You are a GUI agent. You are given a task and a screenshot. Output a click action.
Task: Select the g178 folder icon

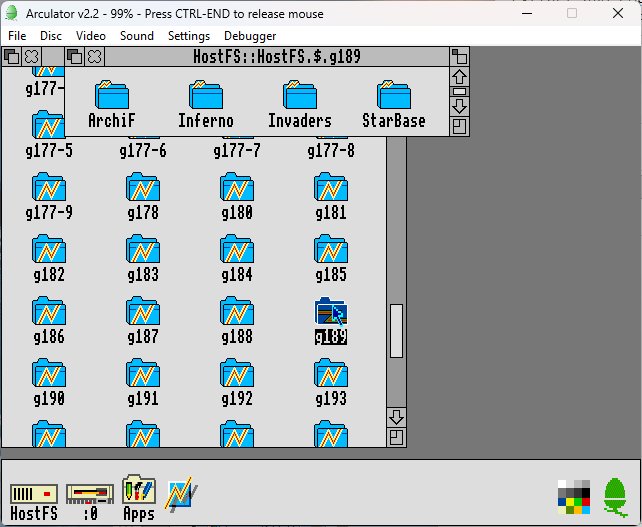tap(143, 187)
